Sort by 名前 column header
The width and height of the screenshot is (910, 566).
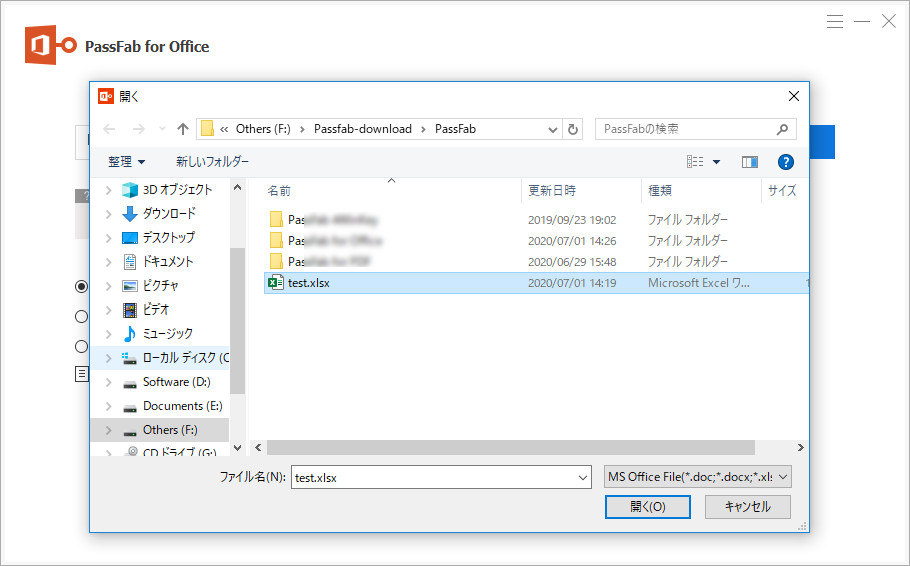(x=279, y=190)
